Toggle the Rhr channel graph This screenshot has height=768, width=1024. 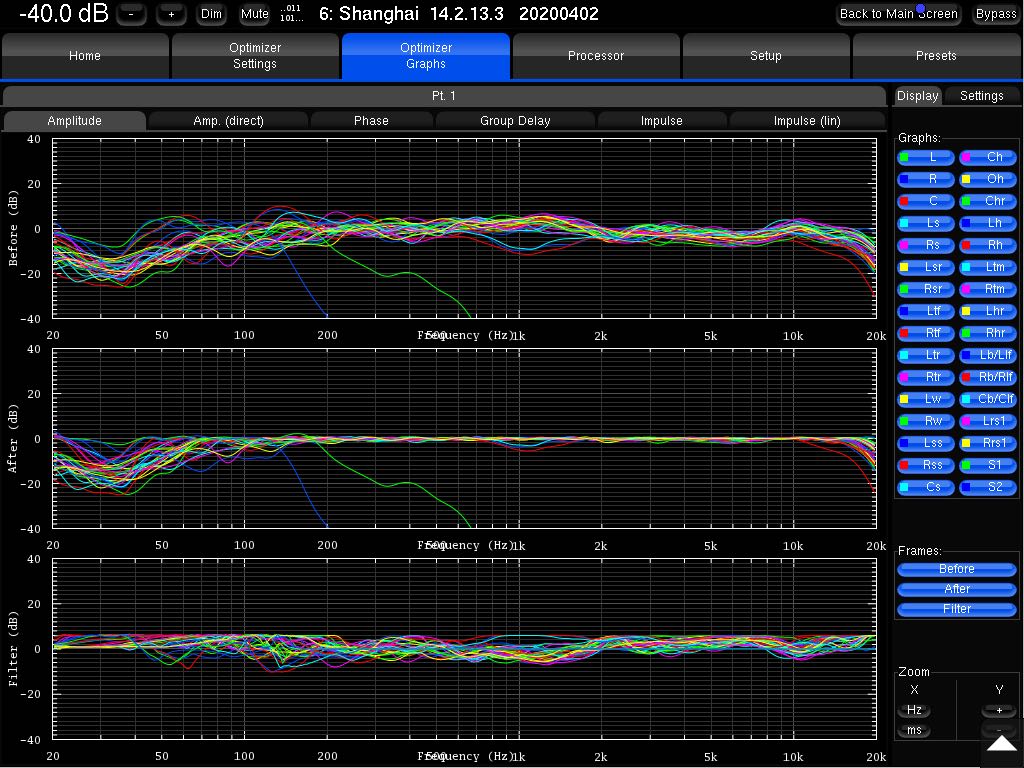(988, 333)
